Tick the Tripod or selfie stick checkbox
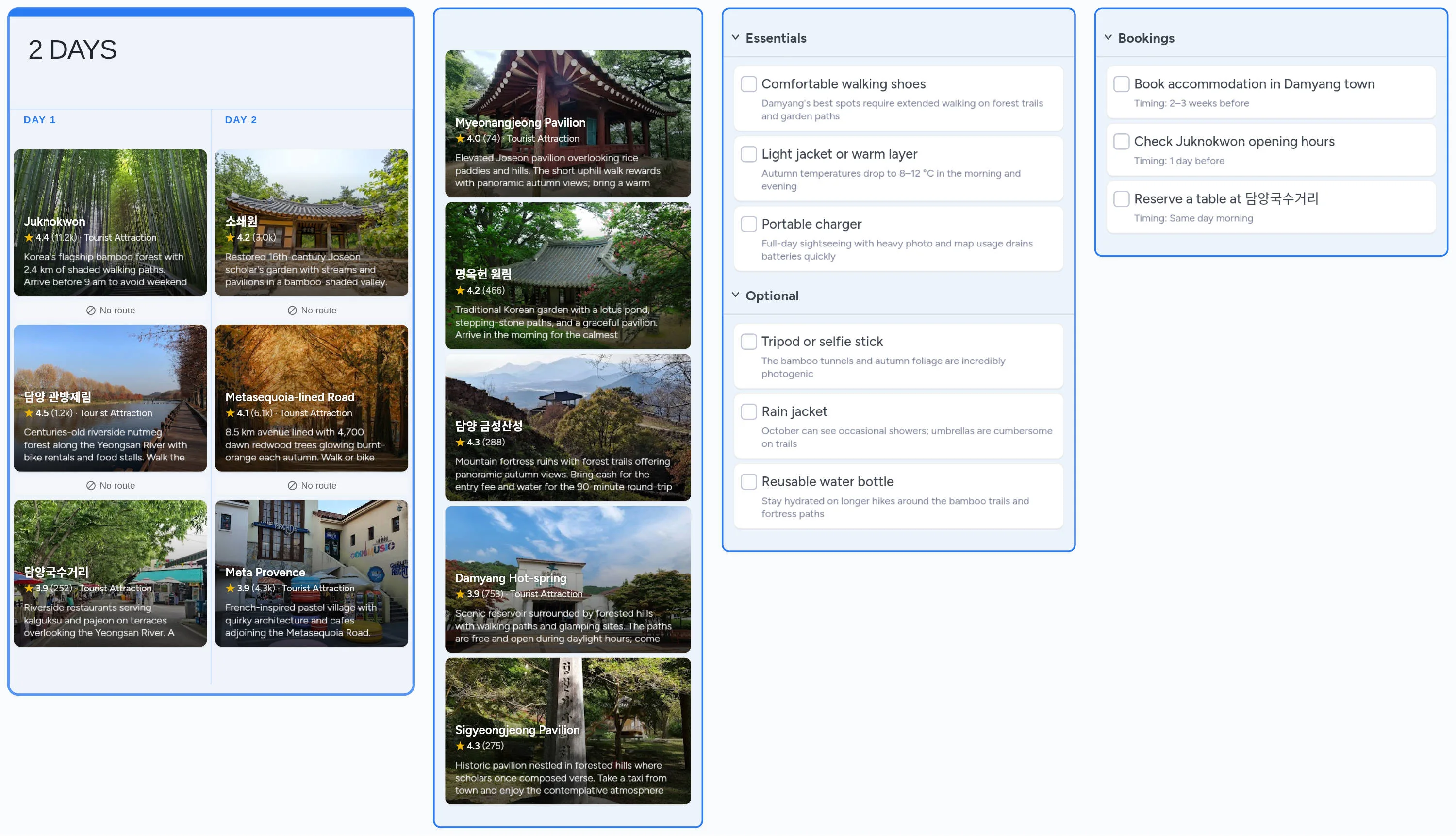 748,342
